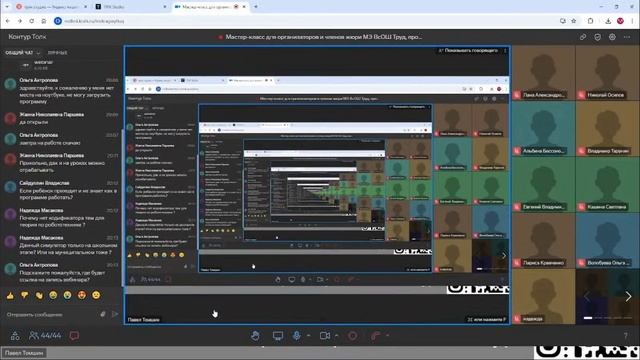This screenshot has height=360, width=640.
Task: Open browser downloads icon
Action: [x=608, y=21]
